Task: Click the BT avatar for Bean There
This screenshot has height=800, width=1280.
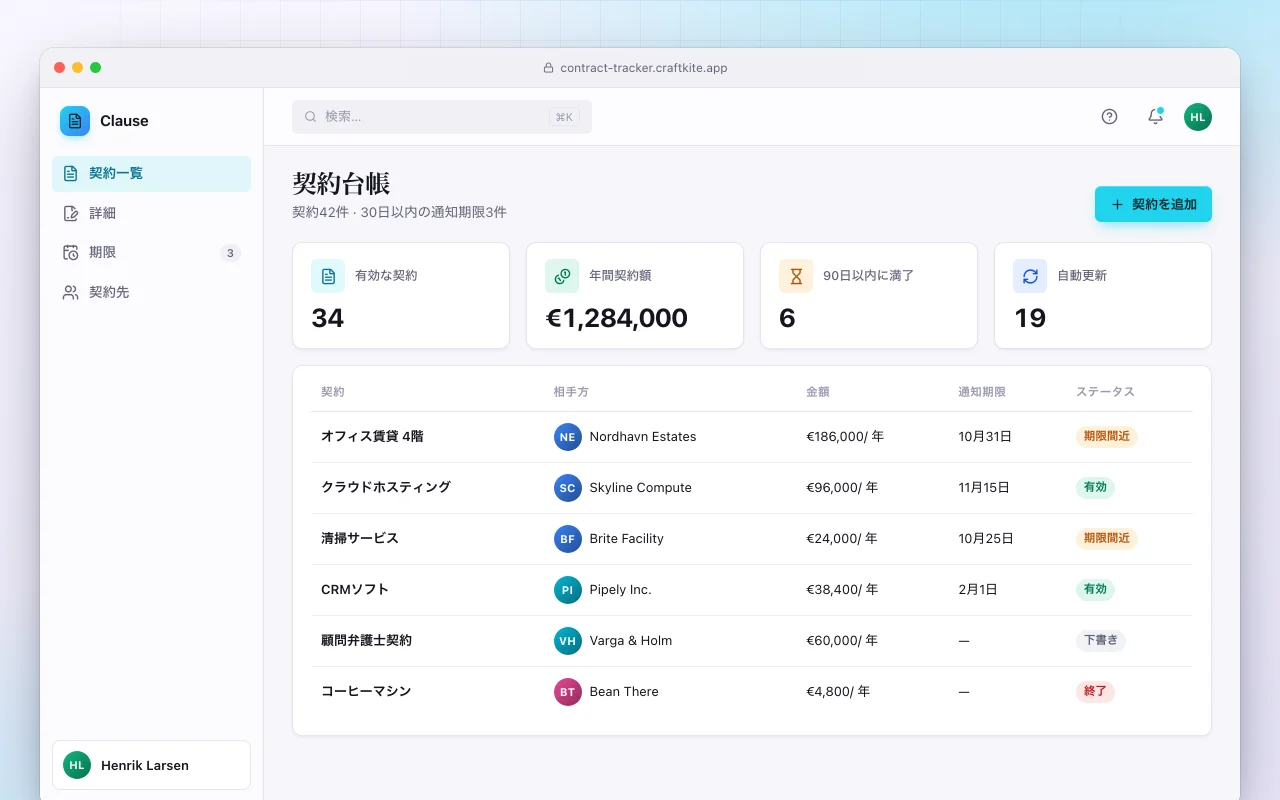Action: click(x=568, y=692)
